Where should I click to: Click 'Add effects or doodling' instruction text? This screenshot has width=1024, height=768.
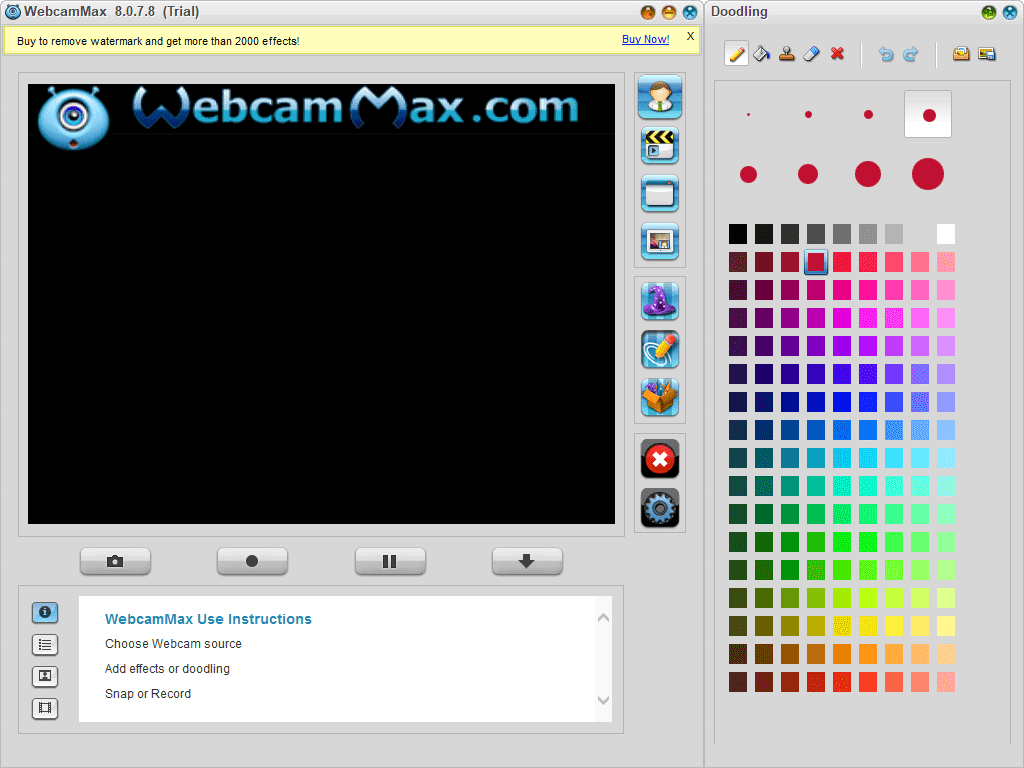[x=167, y=669]
